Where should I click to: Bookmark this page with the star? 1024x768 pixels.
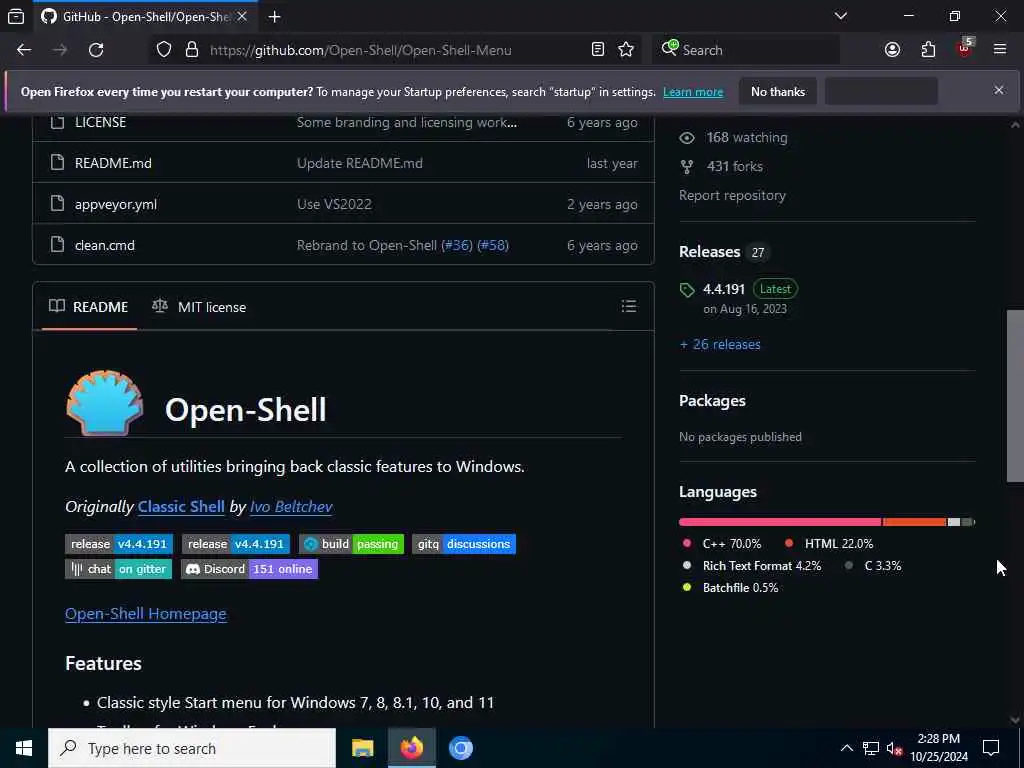tap(626, 50)
